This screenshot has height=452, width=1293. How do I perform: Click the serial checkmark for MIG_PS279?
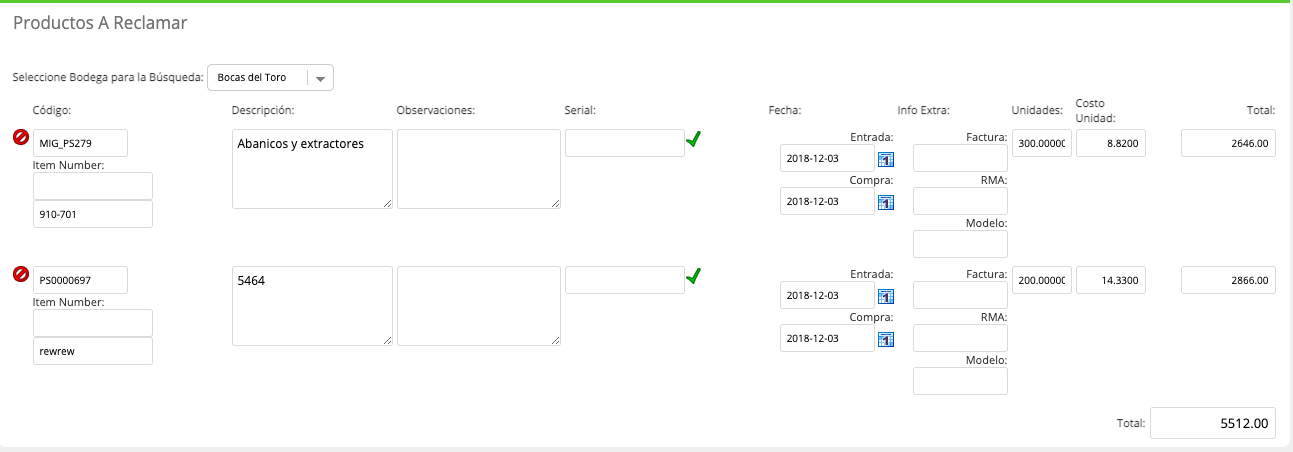tap(693, 140)
